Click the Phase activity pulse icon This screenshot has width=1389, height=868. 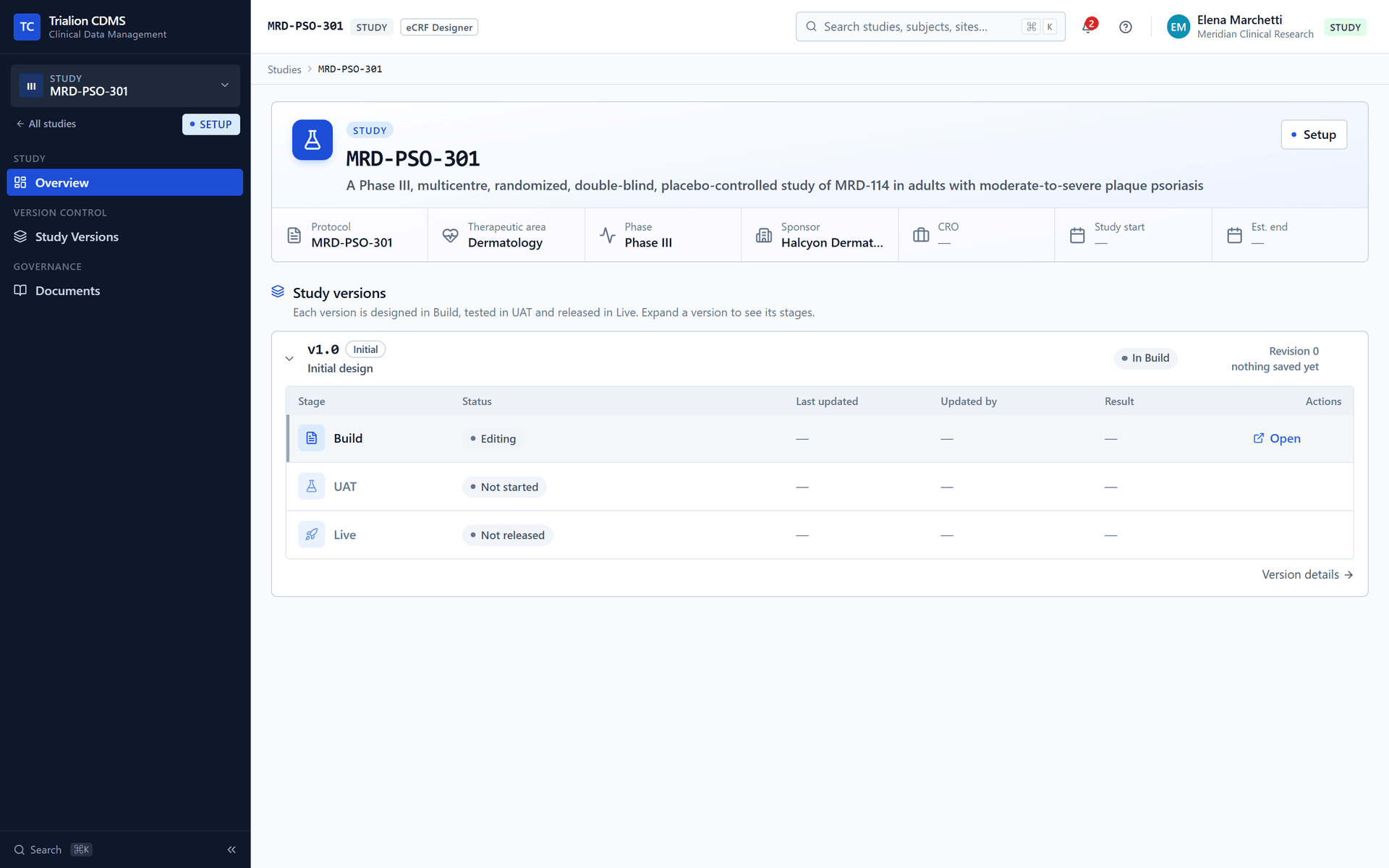coord(608,235)
